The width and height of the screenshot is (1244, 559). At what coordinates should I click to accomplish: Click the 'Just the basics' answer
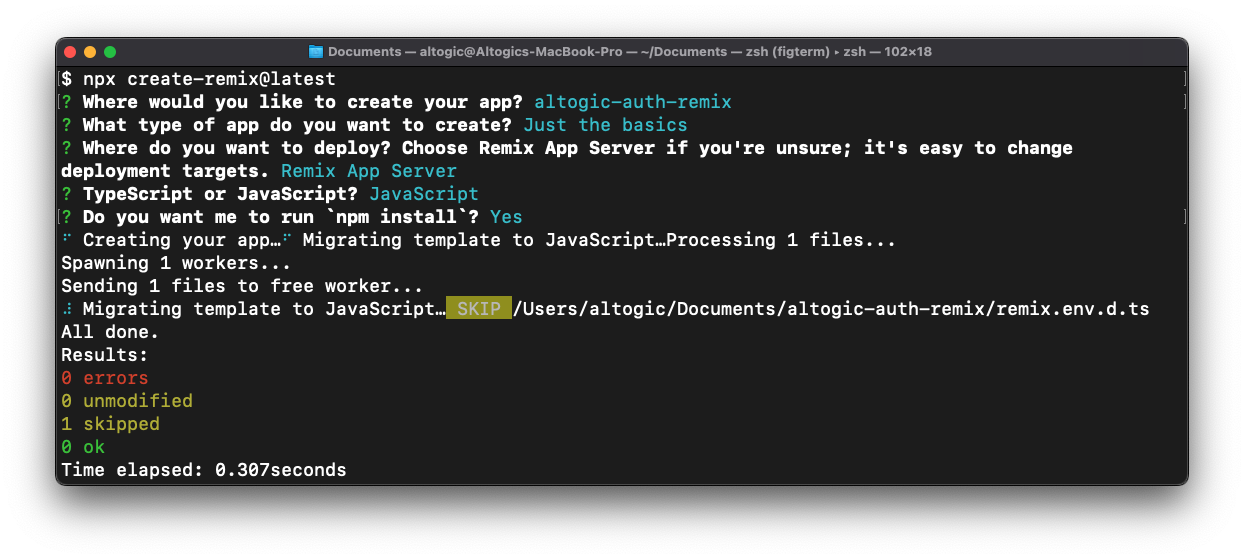click(605, 125)
